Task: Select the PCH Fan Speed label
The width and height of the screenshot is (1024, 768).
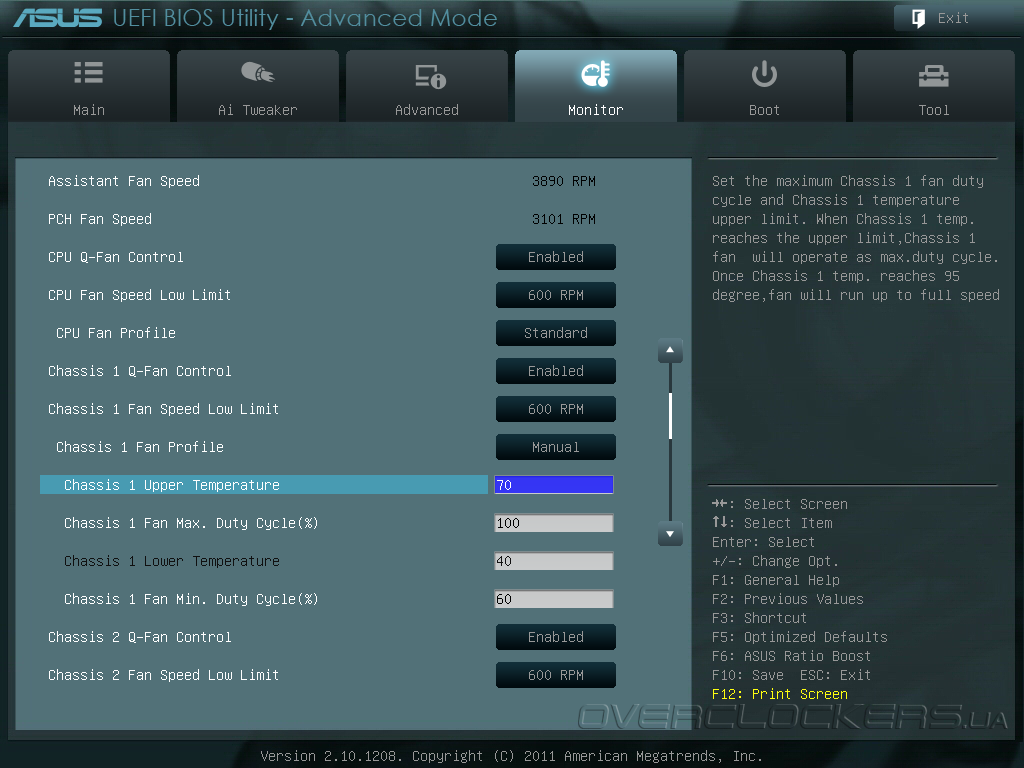Action: click(x=100, y=219)
